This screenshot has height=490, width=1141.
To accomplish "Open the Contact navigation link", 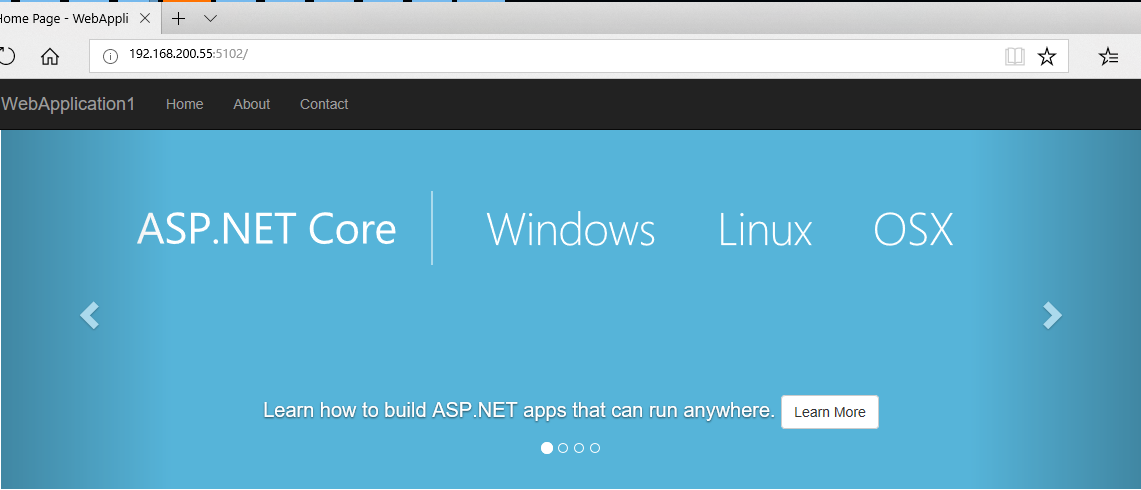I will coord(324,104).
